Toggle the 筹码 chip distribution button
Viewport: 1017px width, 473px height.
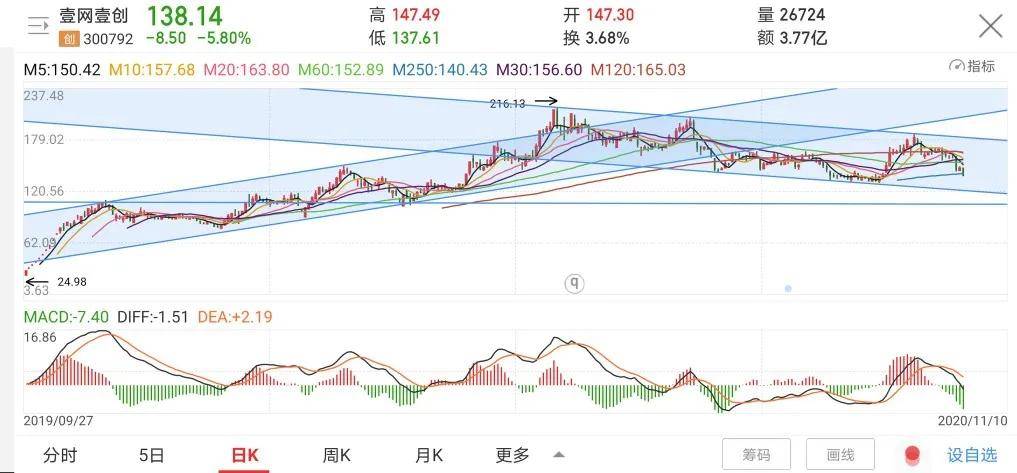coord(756,455)
